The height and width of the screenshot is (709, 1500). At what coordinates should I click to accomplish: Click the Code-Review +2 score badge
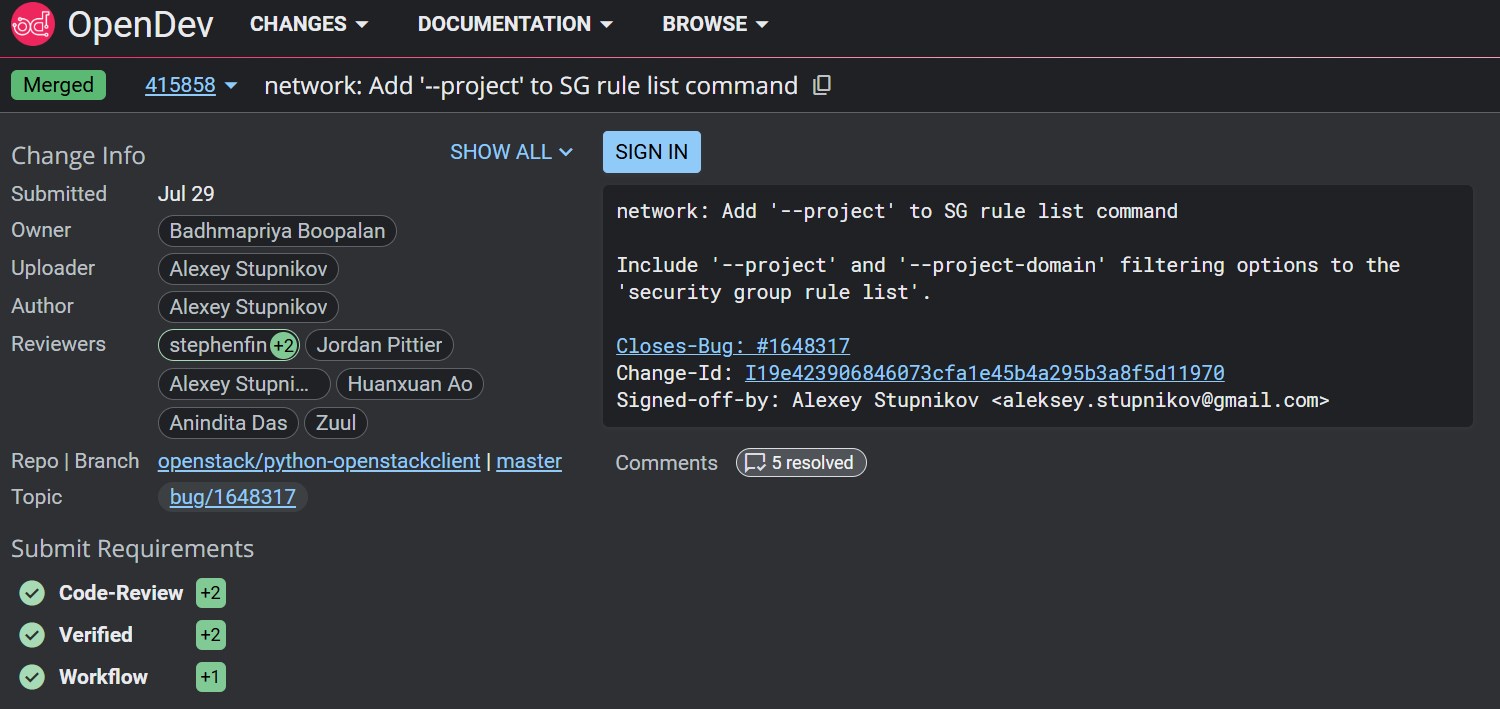(x=210, y=593)
